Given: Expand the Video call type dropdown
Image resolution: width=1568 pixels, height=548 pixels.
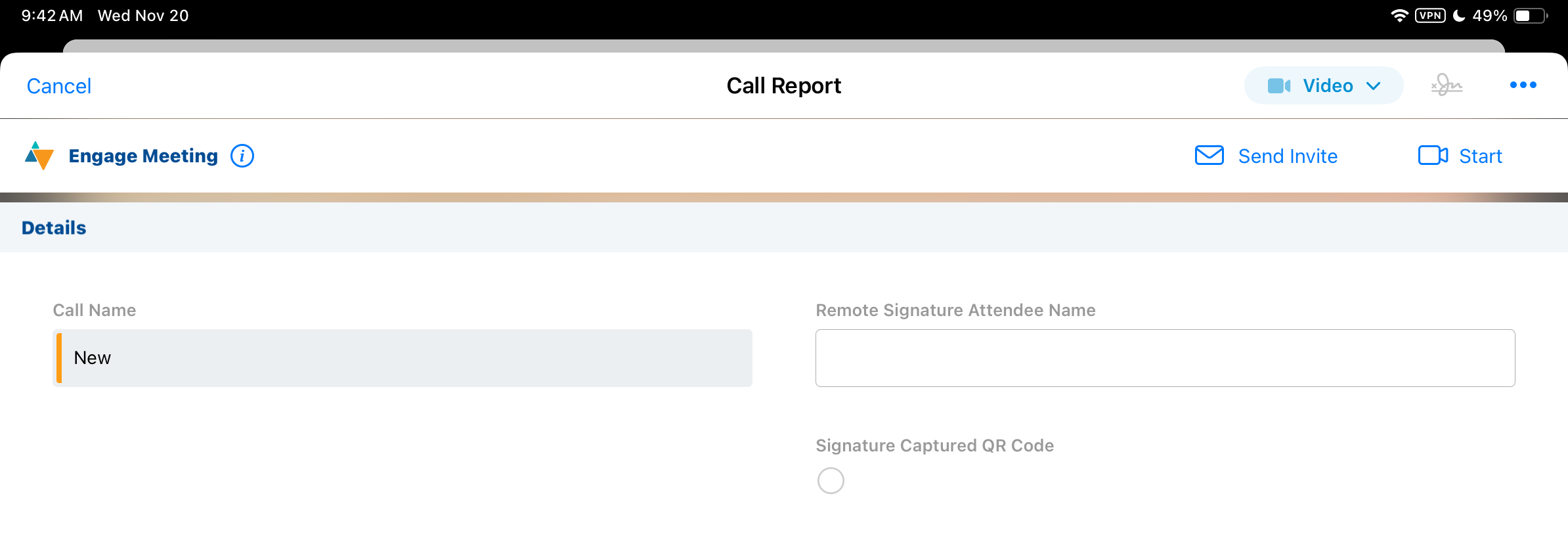Looking at the screenshot, I should tap(1323, 85).
